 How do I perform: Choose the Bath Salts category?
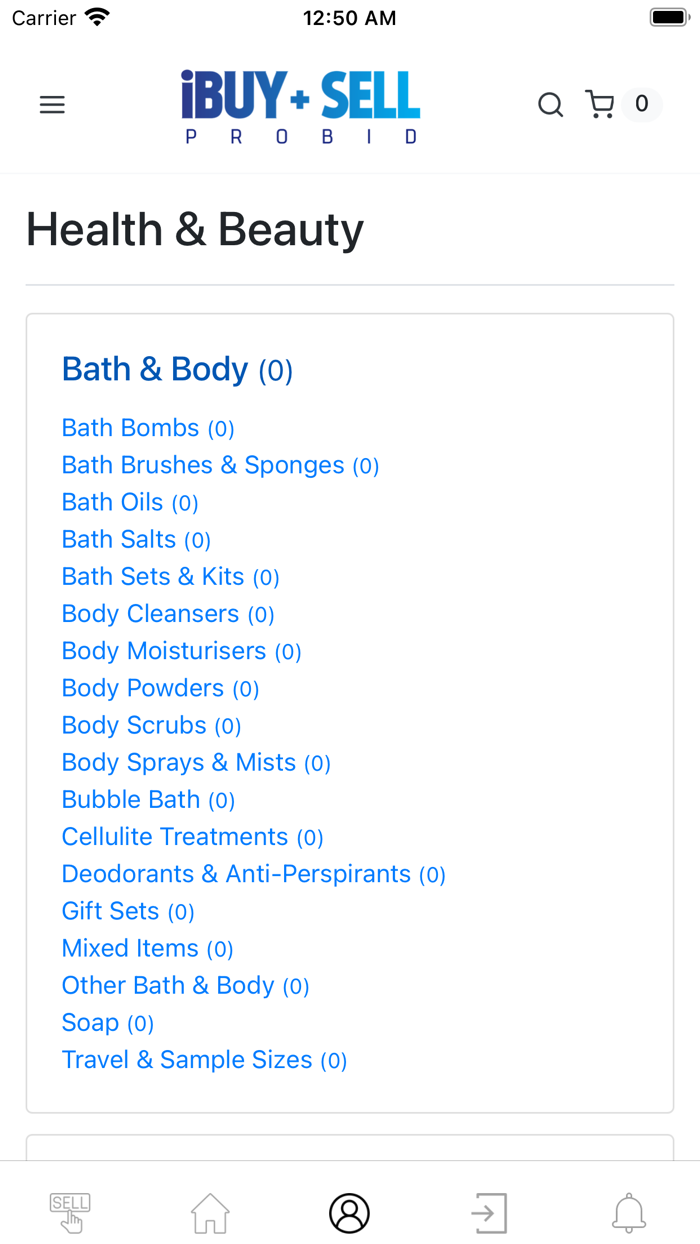(x=119, y=539)
